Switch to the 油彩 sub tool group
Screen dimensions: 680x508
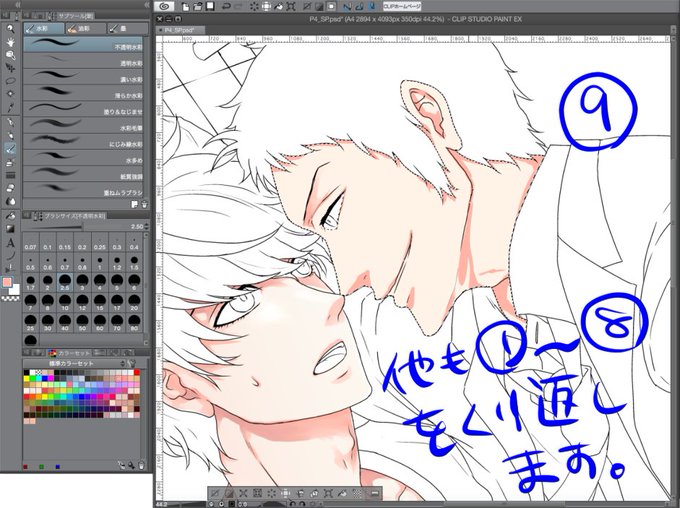point(85,29)
